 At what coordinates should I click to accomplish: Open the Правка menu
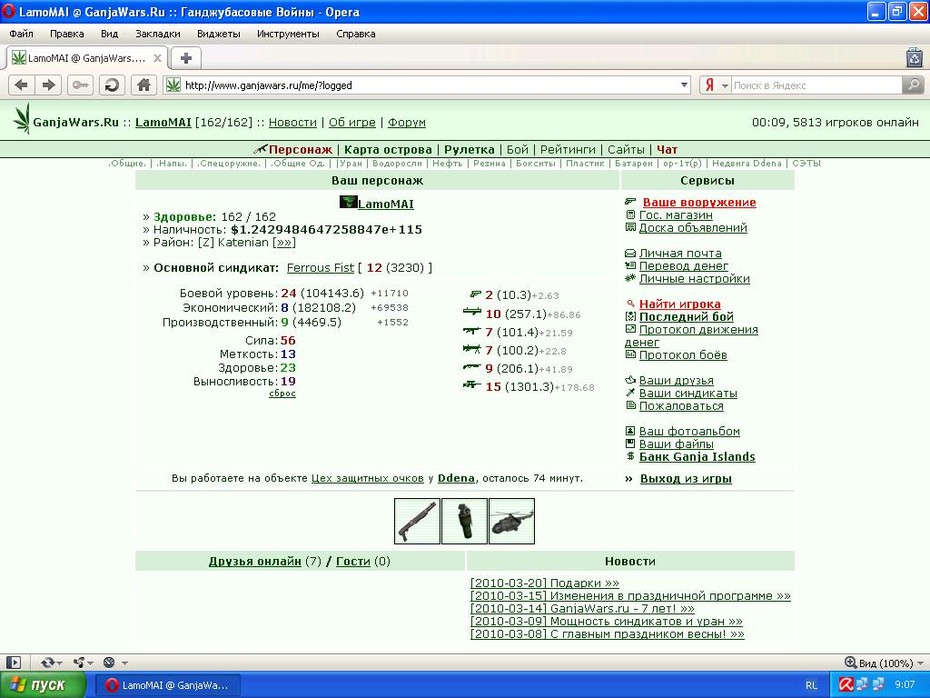(67, 34)
